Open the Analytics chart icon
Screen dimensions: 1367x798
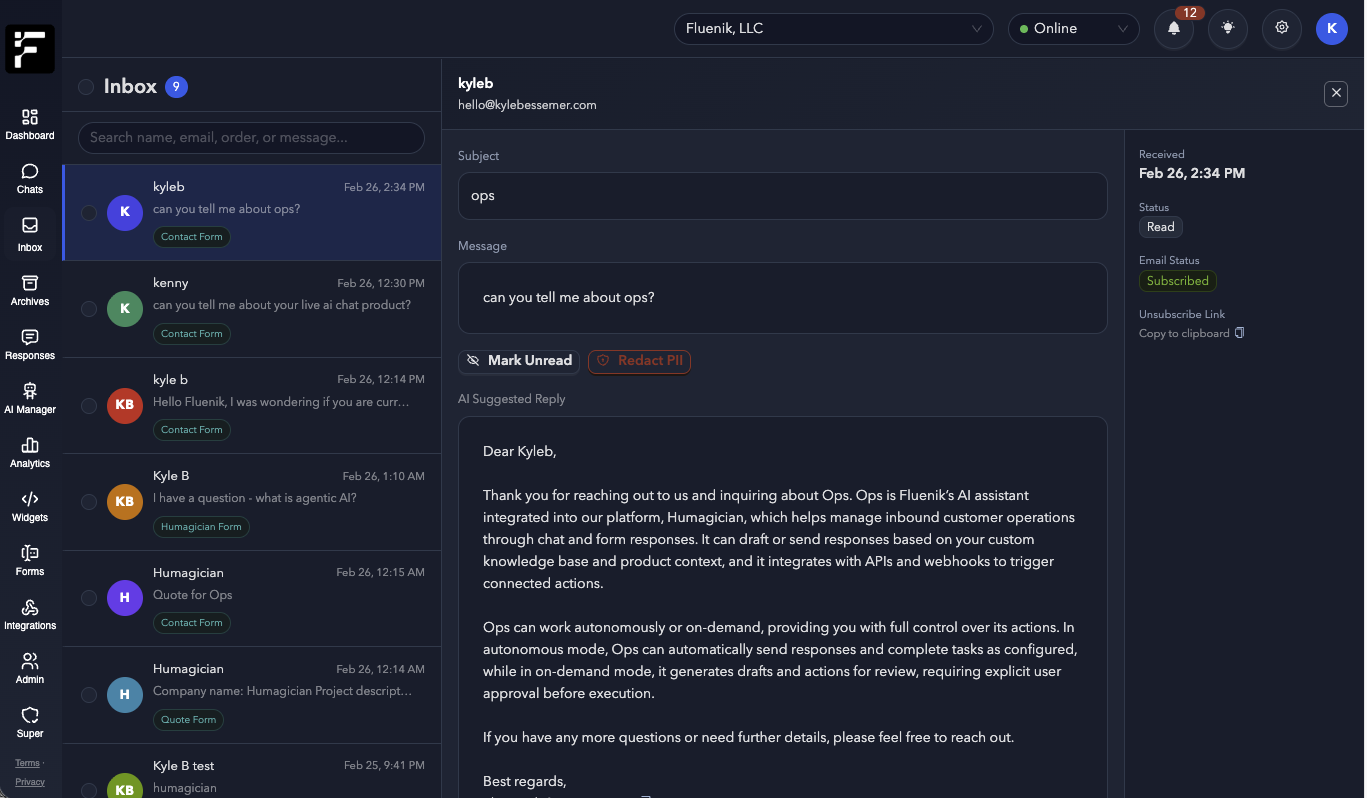[x=30, y=446]
